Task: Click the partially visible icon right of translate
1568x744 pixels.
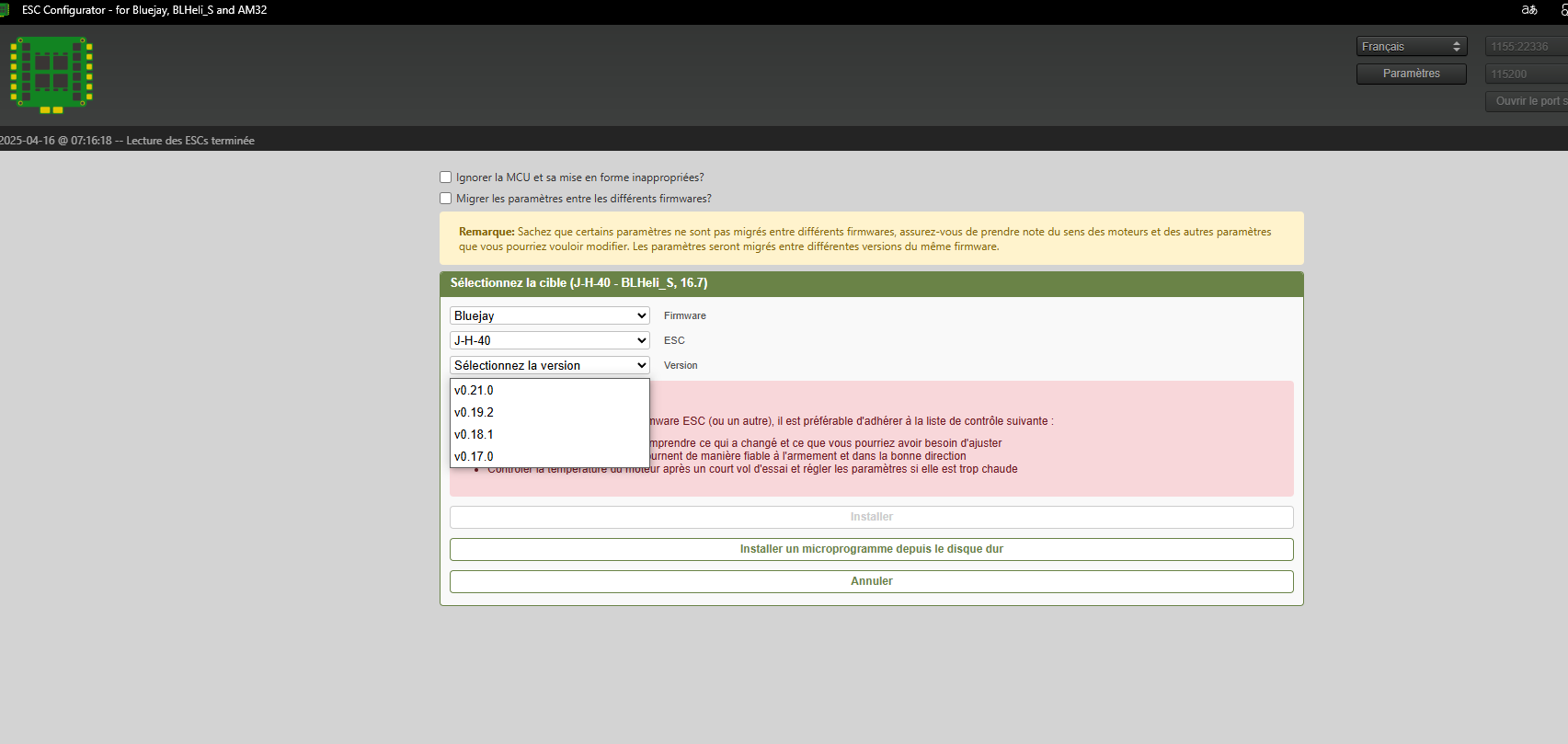Action: [1562, 10]
